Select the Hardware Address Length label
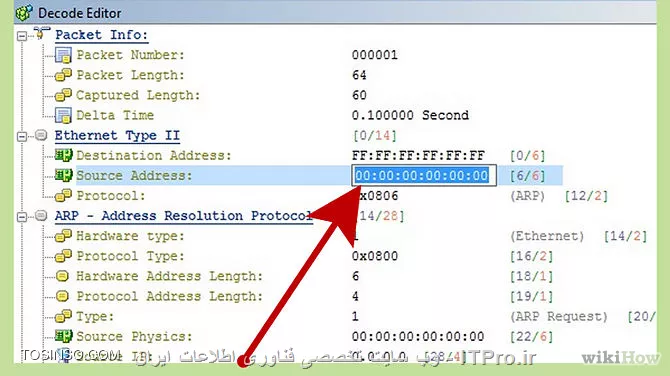Image resolution: width=670 pixels, height=376 pixels. click(170, 276)
